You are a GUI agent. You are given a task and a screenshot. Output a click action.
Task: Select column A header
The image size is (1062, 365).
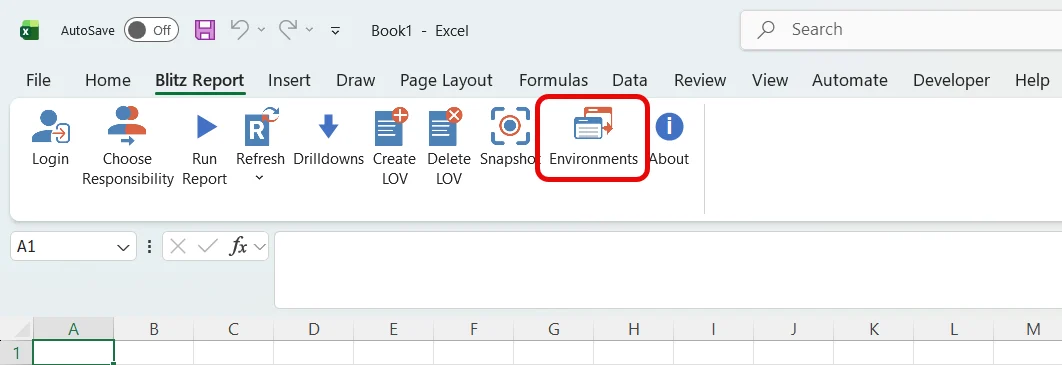[x=73, y=329]
